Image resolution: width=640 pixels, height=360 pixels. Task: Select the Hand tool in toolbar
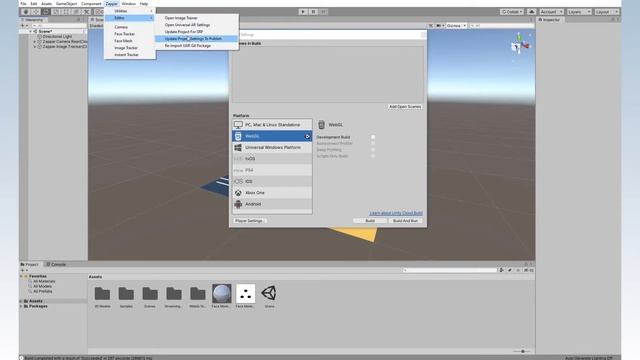click(25, 12)
